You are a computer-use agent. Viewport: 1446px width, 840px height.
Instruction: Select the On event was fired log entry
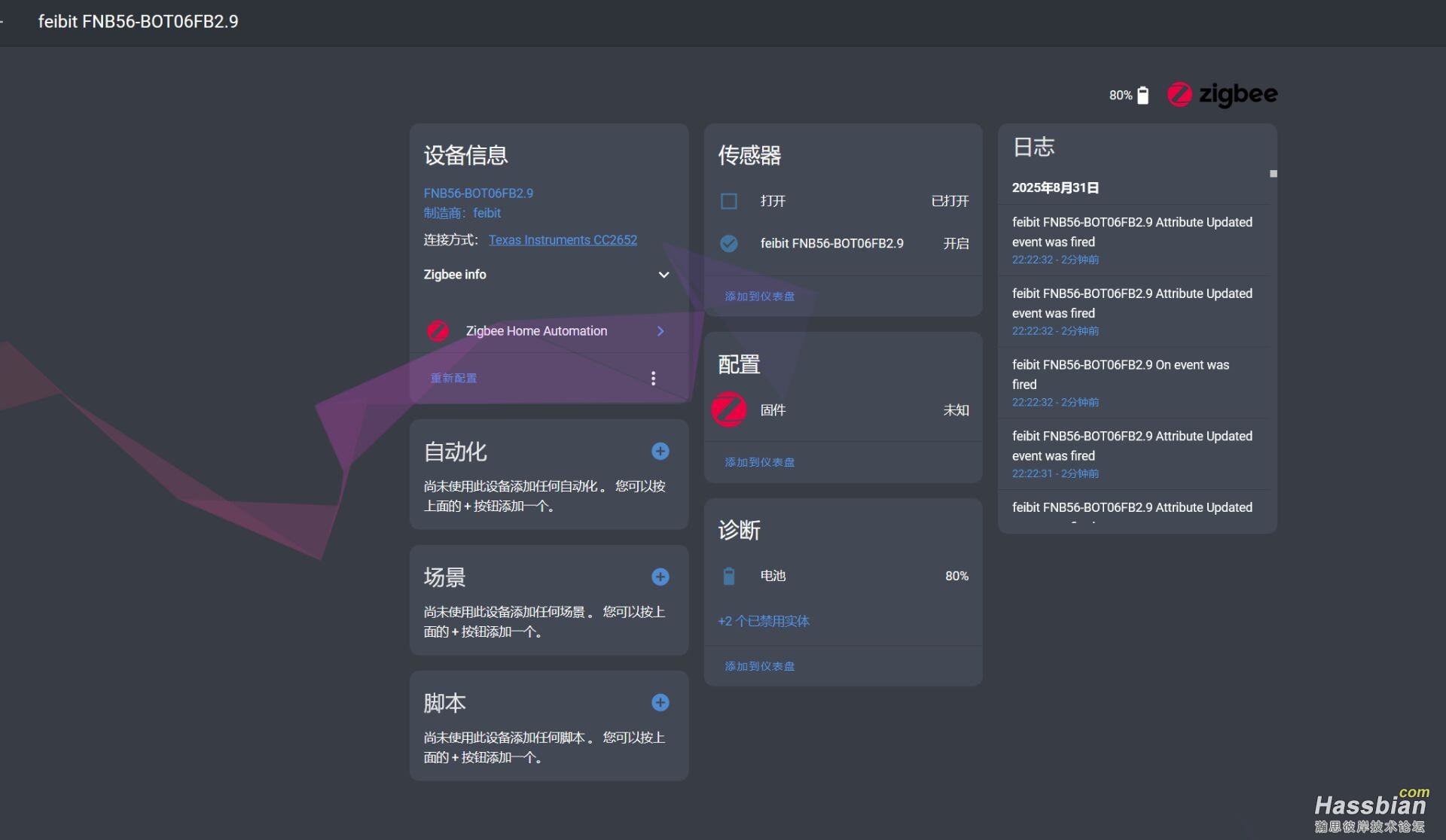click(x=1133, y=382)
